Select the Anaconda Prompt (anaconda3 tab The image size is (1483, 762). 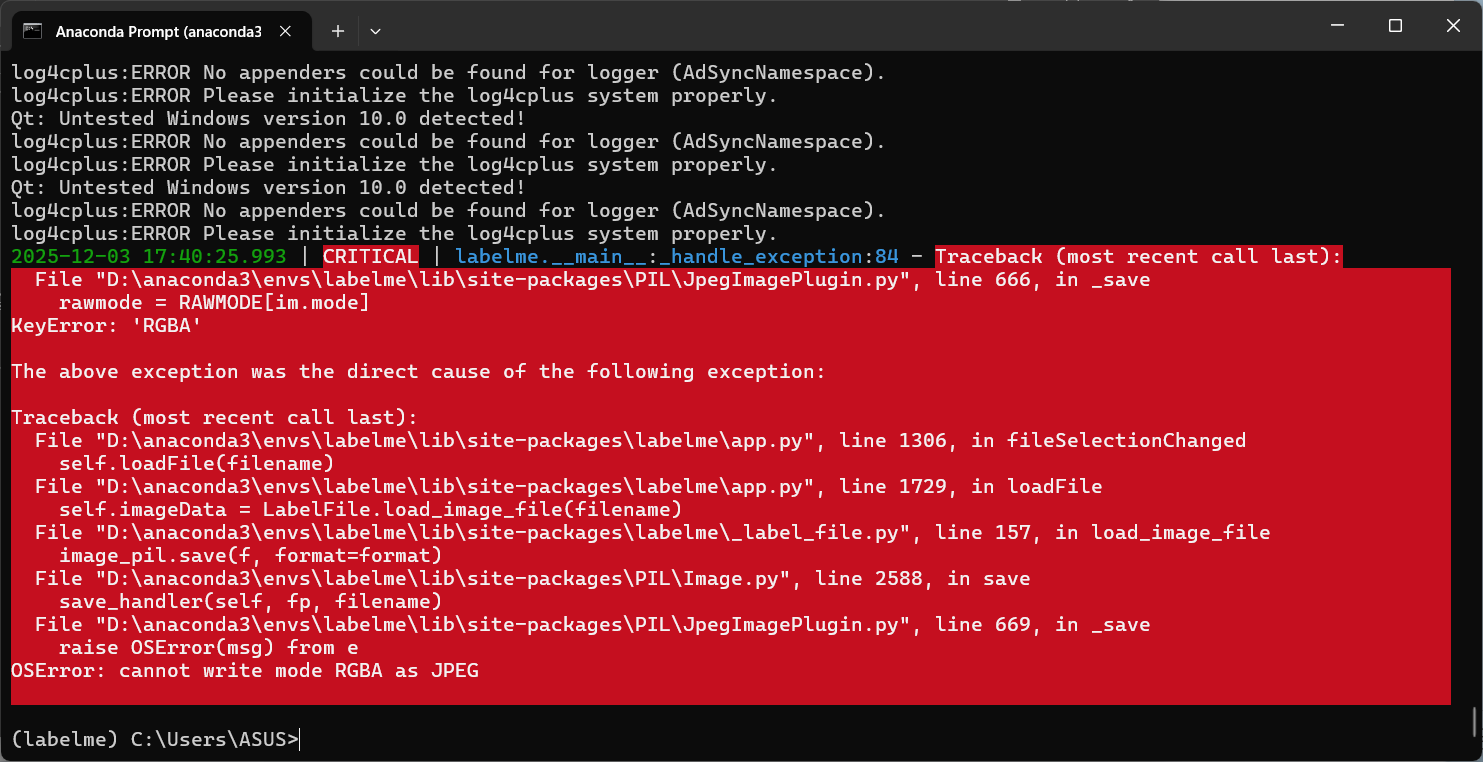click(x=158, y=31)
